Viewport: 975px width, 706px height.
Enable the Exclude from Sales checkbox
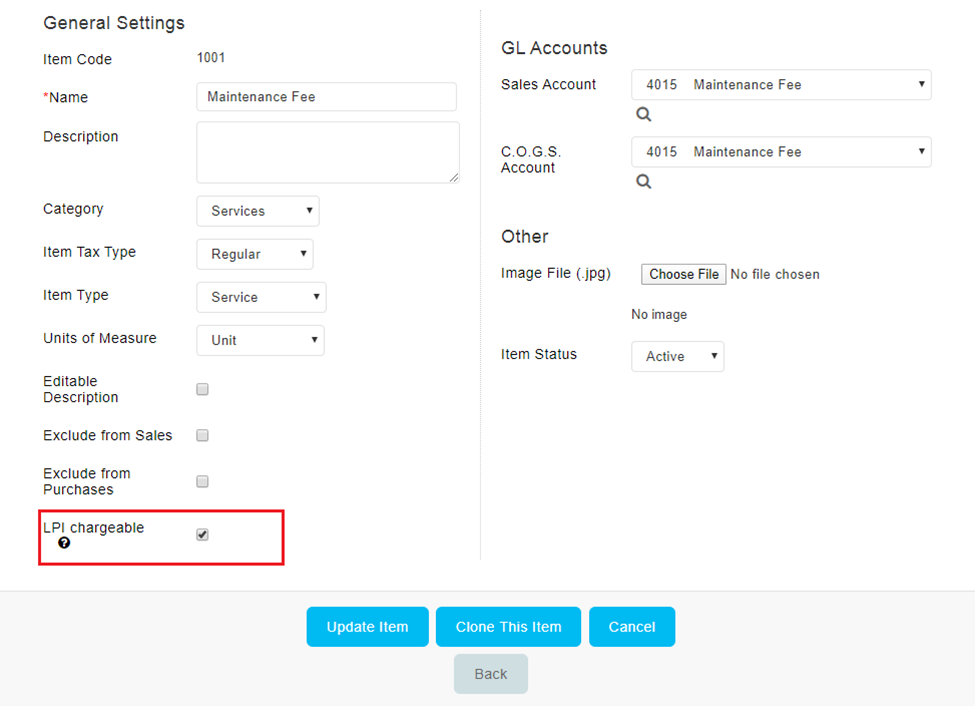pos(202,435)
